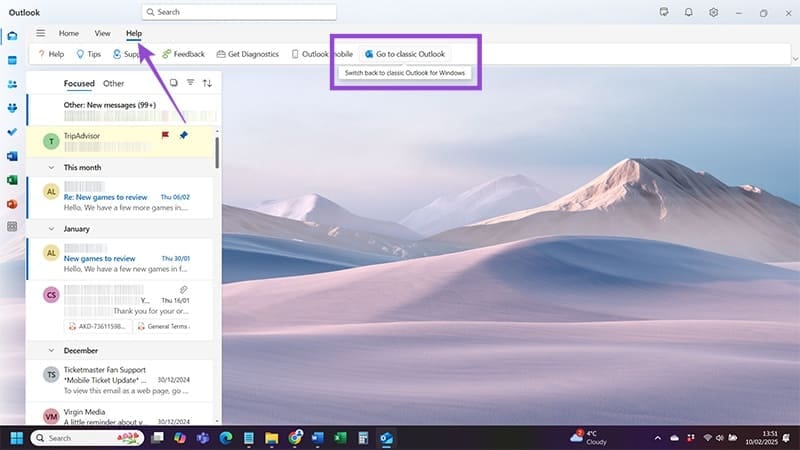Select the Help ribbon tab
This screenshot has width=800, height=450.
134,33
